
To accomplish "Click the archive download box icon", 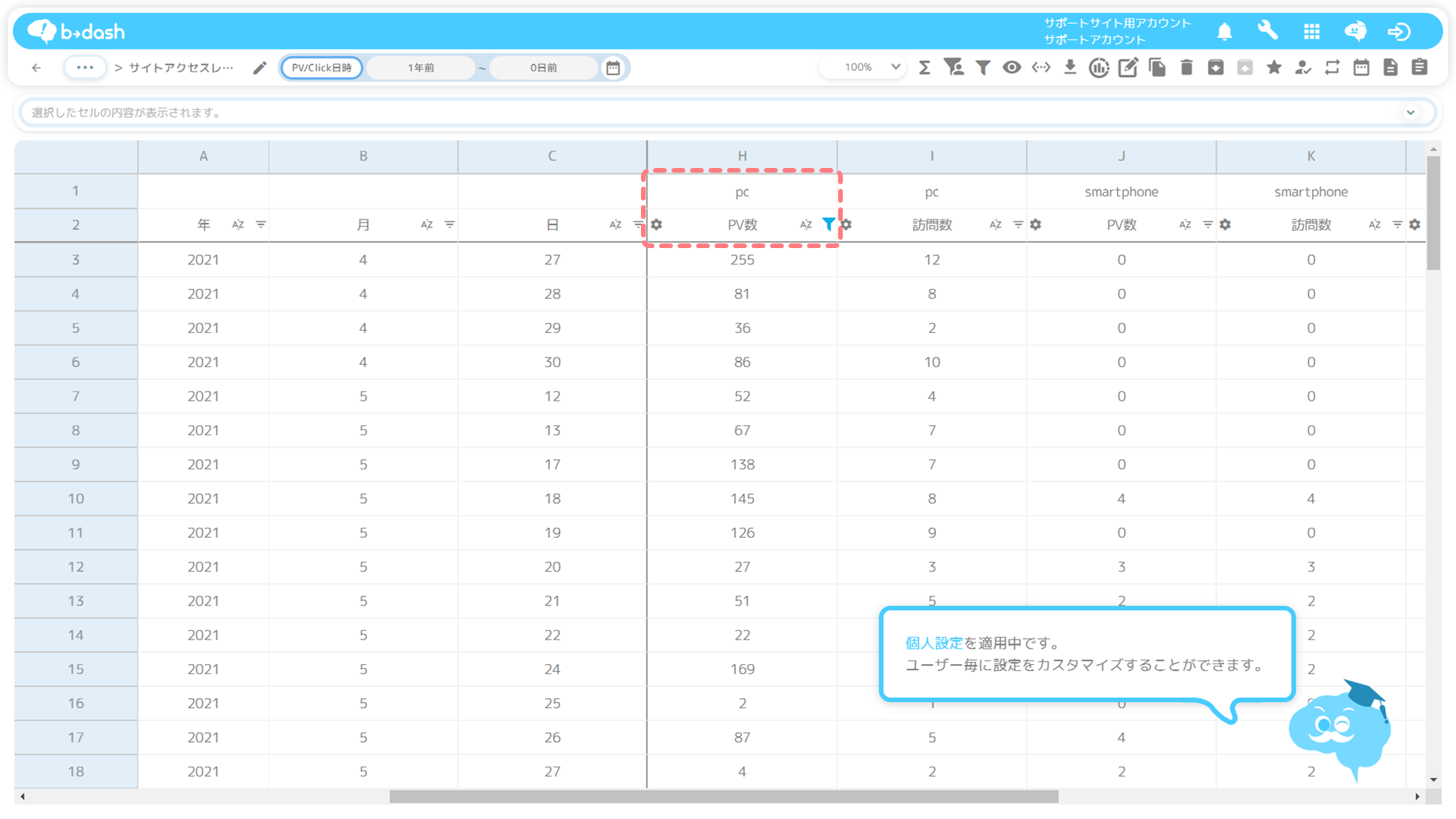I will coord(1216,68).
